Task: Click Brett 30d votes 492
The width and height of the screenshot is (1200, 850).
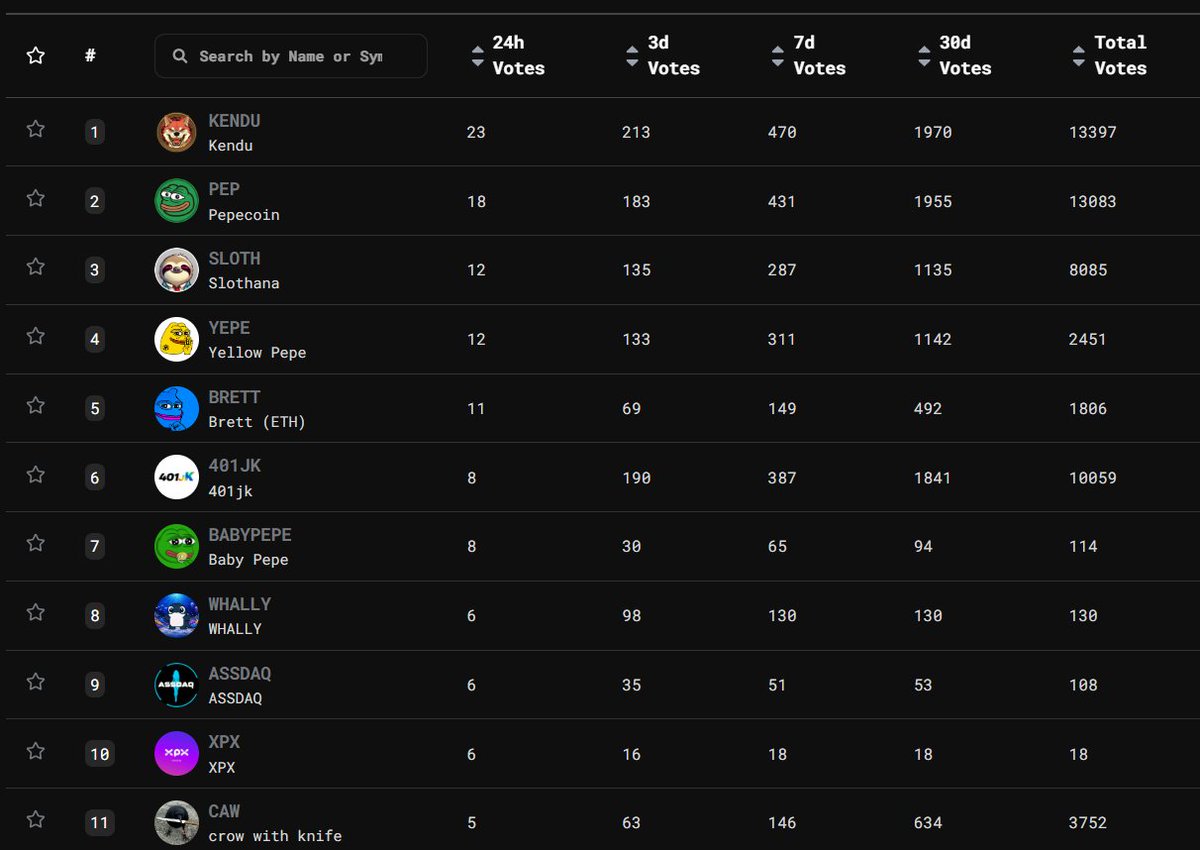Action: point(928,408)
